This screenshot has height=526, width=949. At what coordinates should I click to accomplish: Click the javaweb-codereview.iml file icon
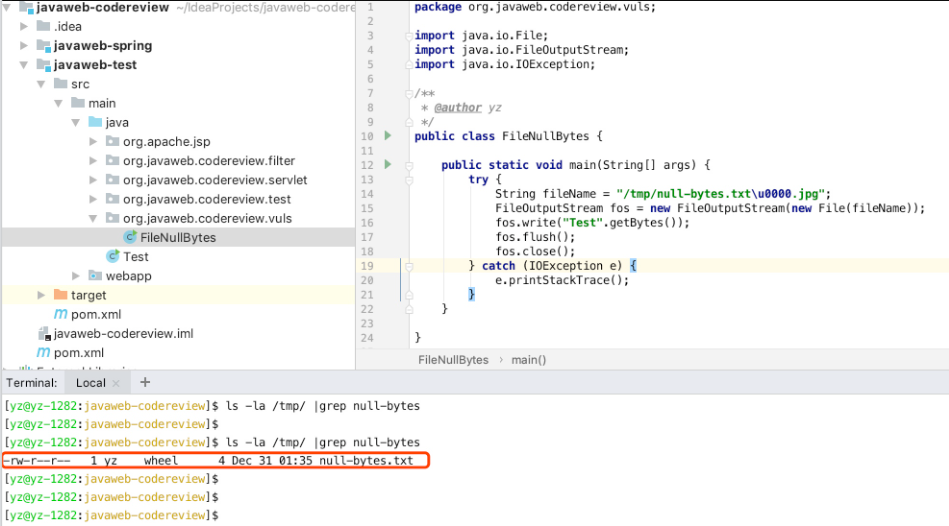44,334
